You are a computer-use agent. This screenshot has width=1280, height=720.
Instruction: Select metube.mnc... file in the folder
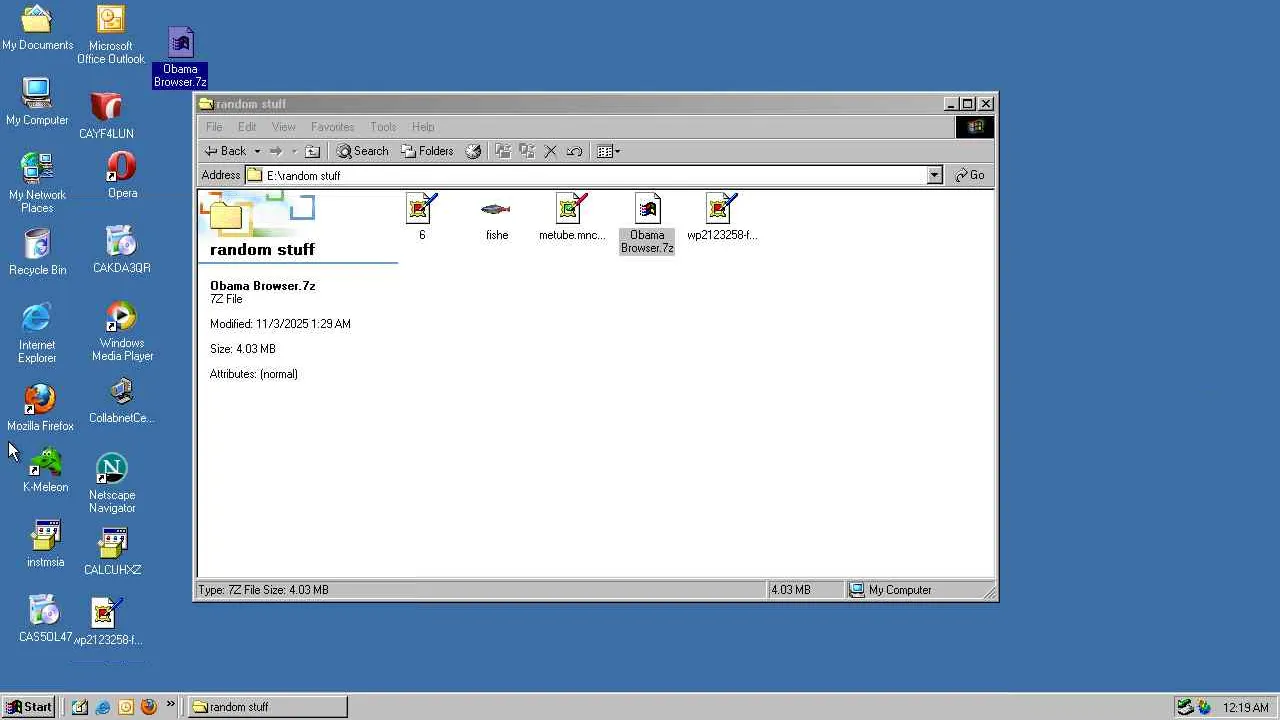click(572, 217)
